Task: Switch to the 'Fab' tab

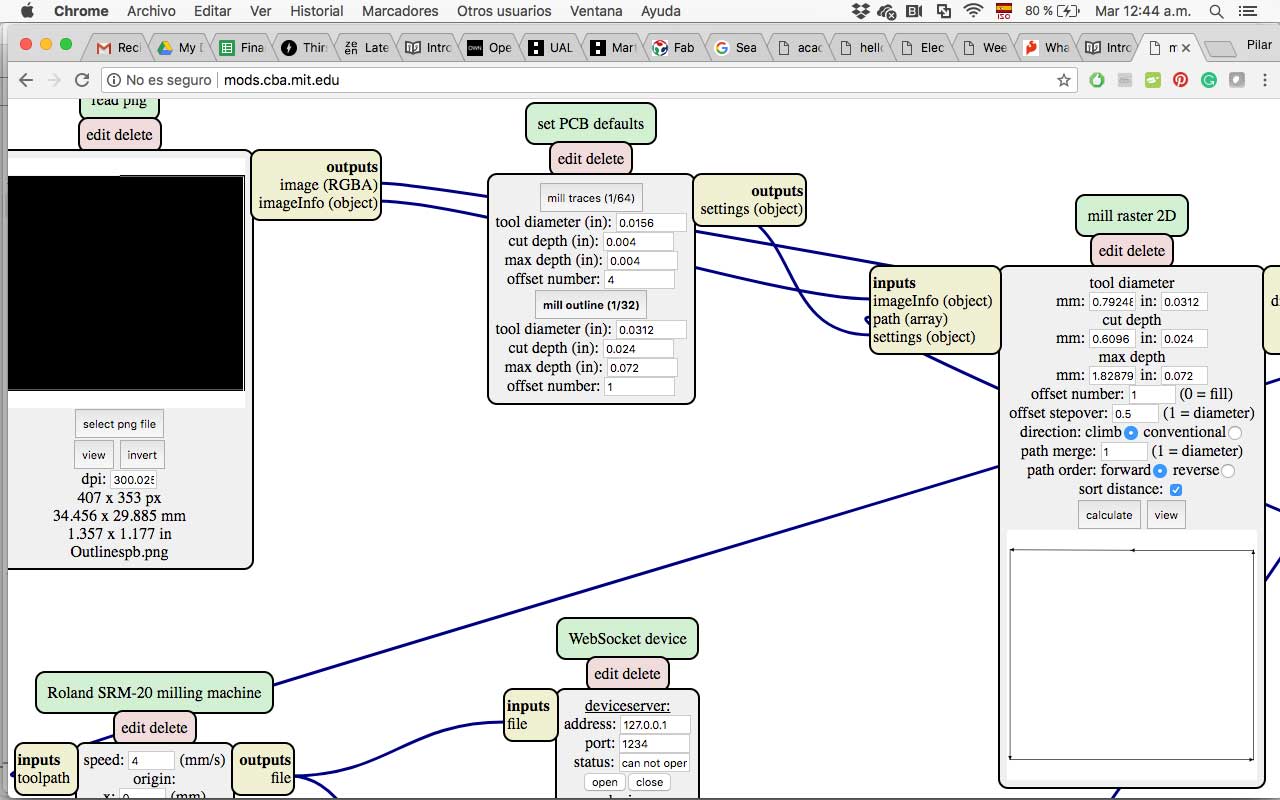Action: click(x=673, y=47)
